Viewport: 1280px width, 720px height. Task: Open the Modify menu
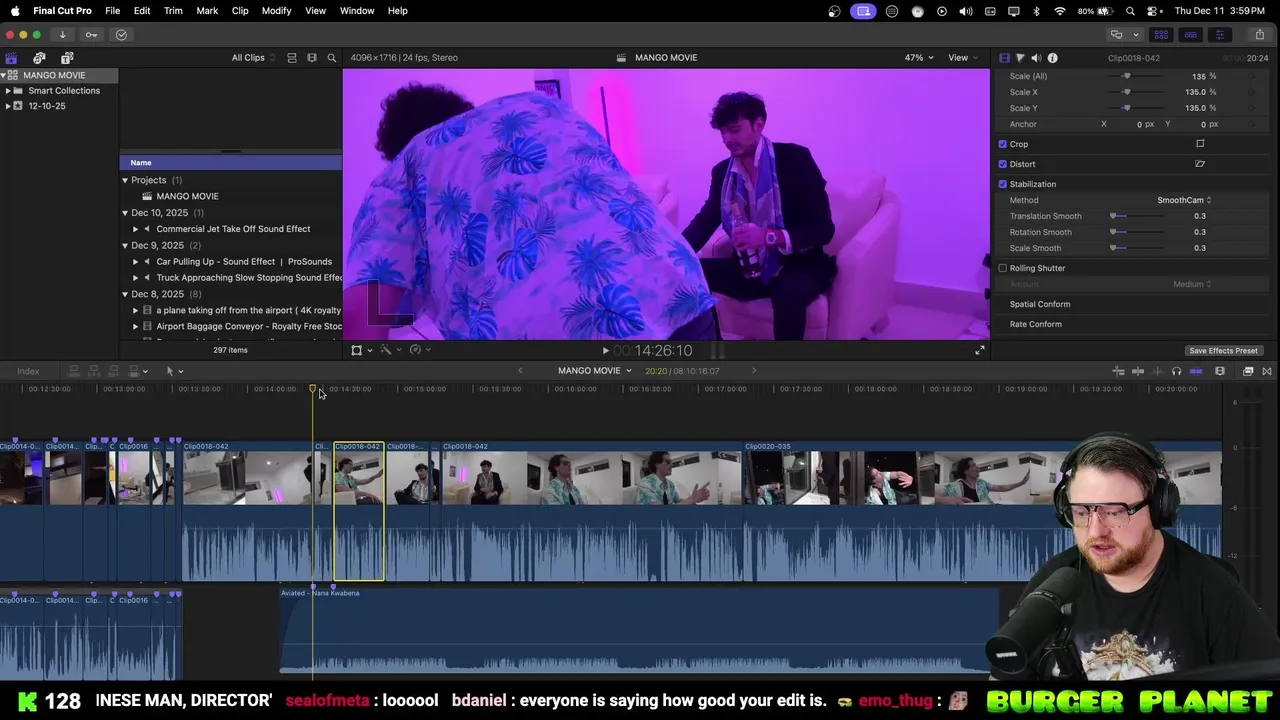coord(276,11)
